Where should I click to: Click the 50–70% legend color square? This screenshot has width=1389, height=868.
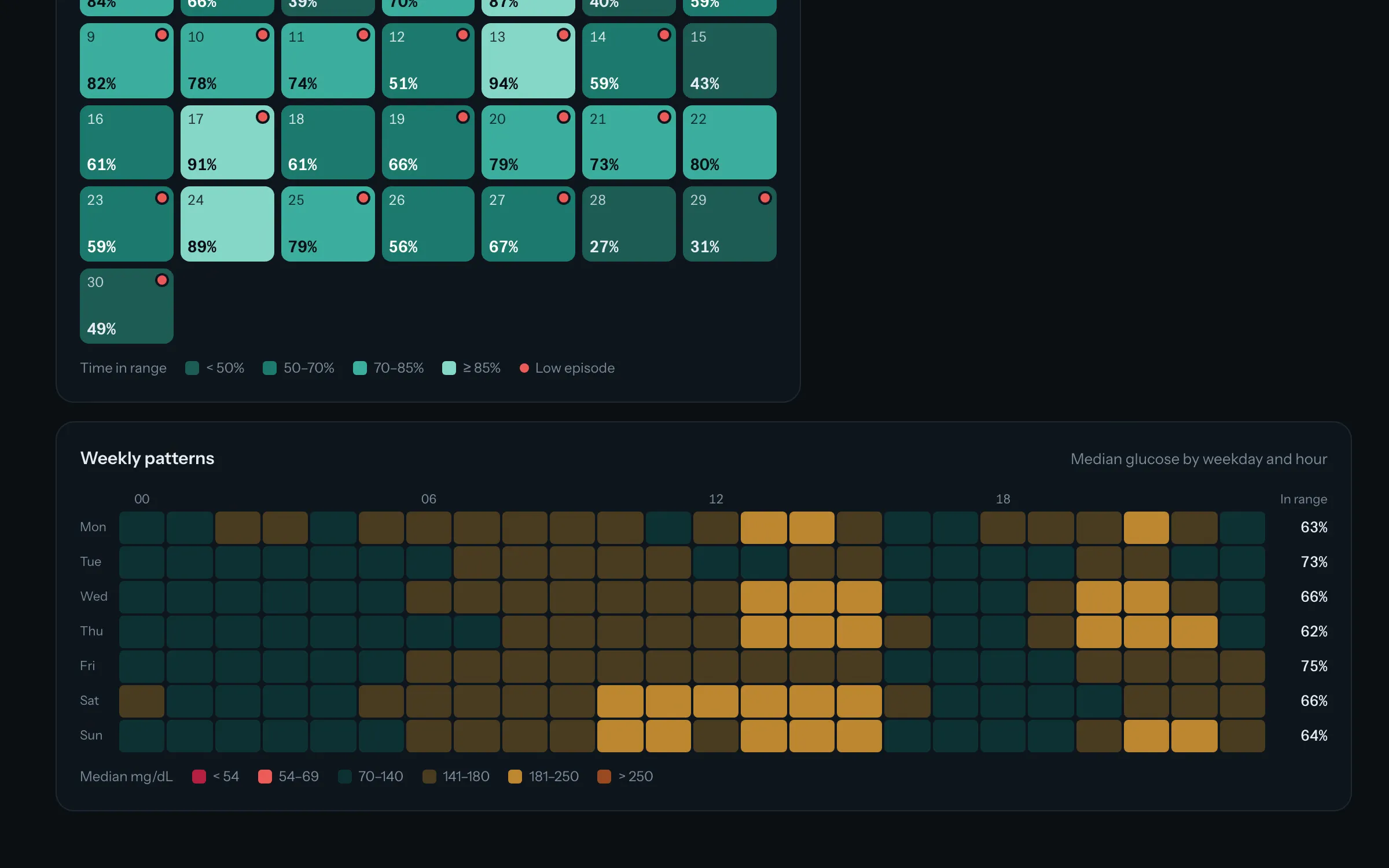coord(270,368)
